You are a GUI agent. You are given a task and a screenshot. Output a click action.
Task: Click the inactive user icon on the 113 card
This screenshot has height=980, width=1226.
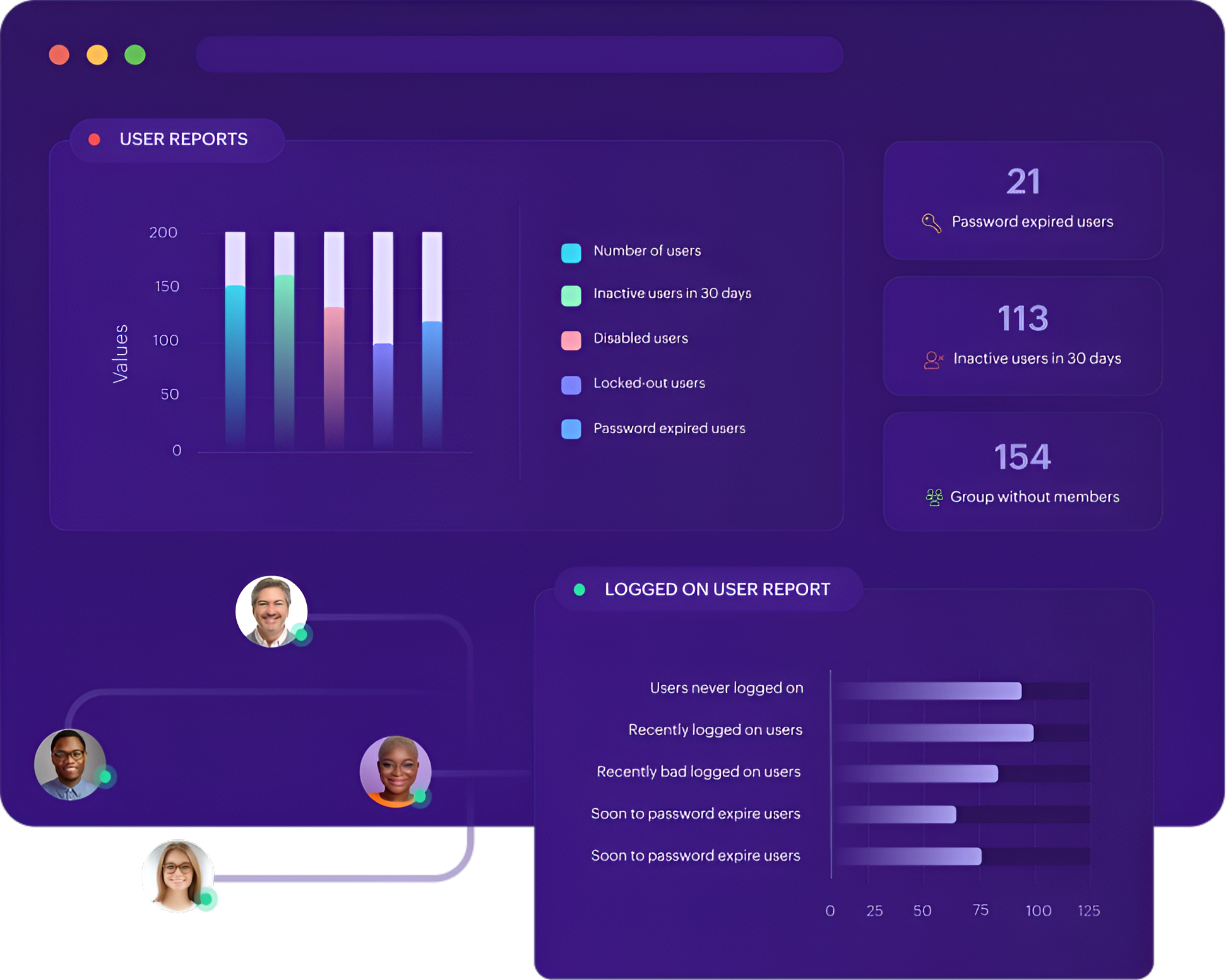[x=933, y=360]
